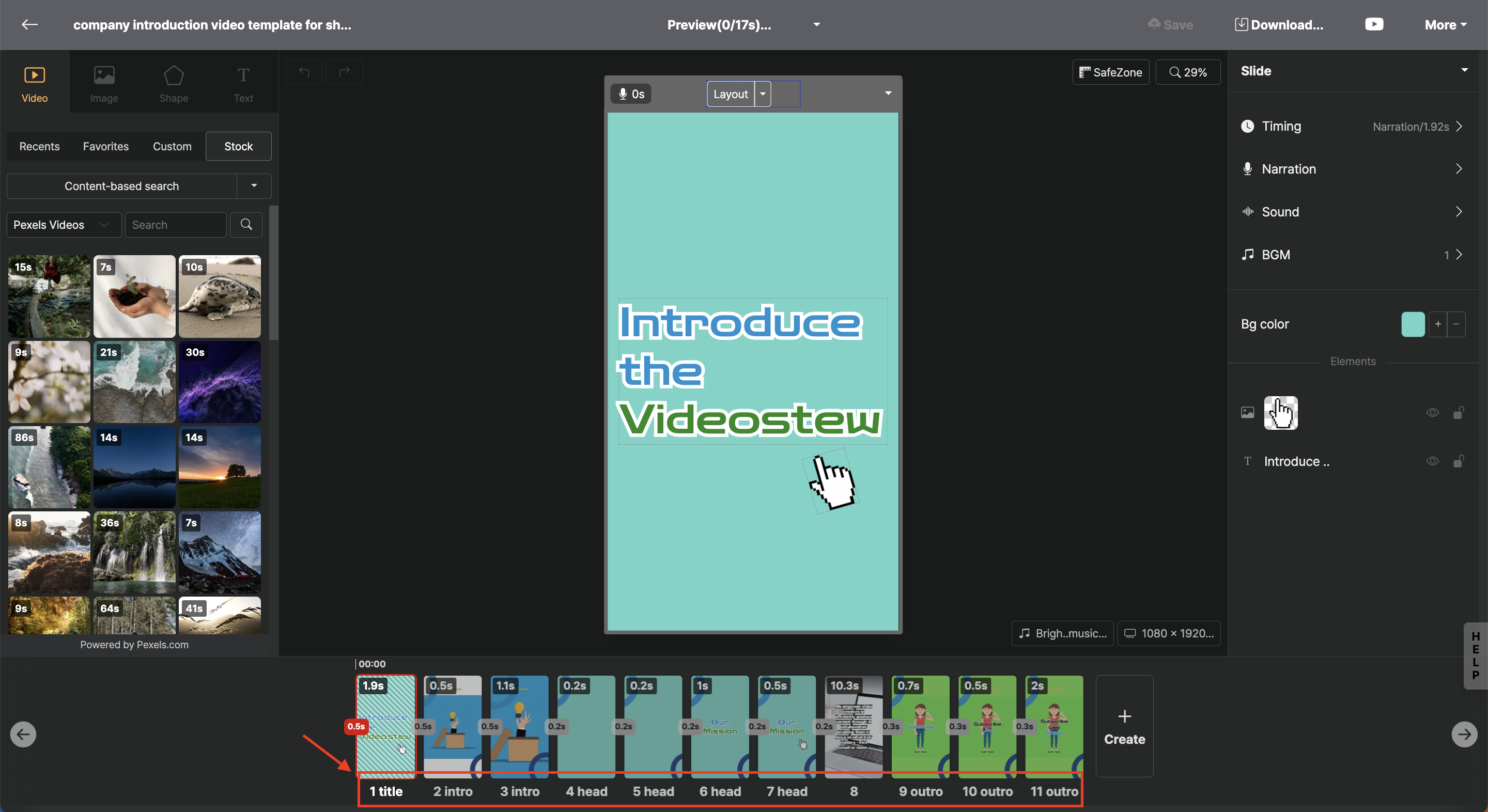
Task: Open the Layout dropdown arrow
Action: tap(763, 93)
